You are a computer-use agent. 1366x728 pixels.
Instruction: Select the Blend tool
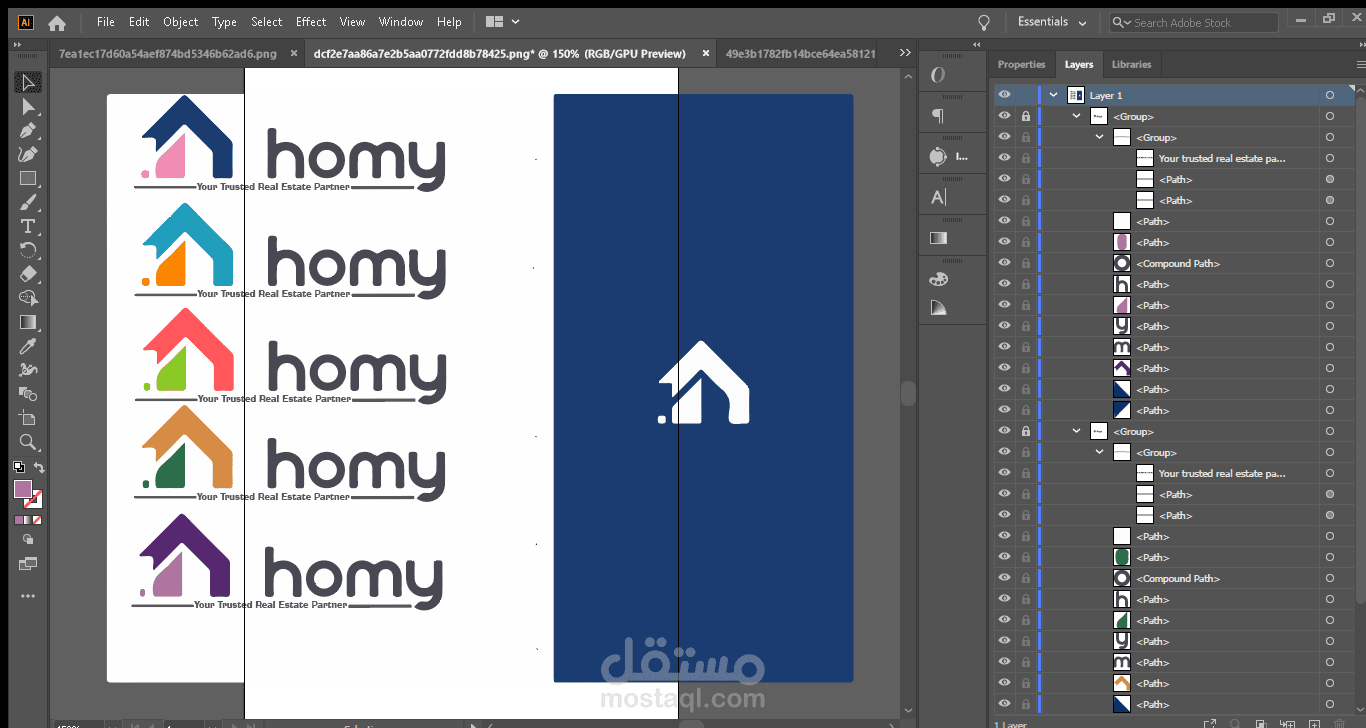click(x=28, y=395)
